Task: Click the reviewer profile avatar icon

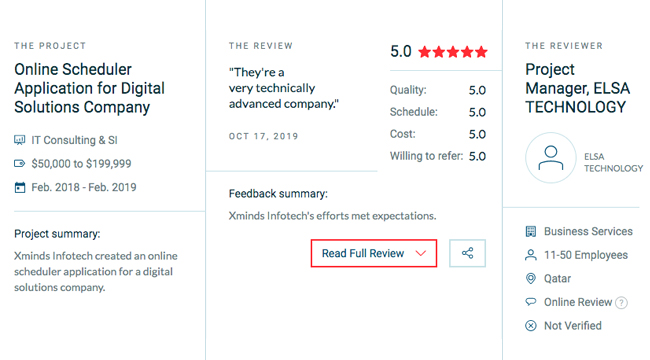Action: [x=551, y=158]
